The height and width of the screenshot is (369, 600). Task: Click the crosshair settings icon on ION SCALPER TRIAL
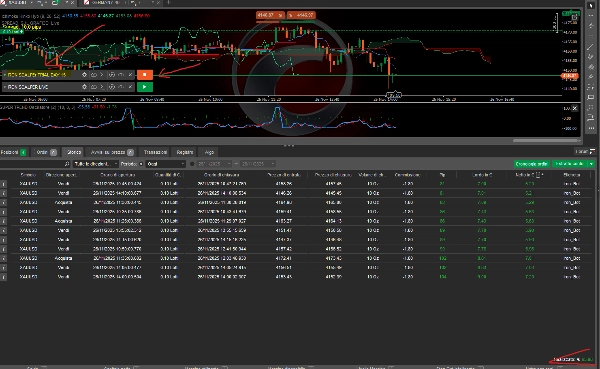tap(85, 75)
